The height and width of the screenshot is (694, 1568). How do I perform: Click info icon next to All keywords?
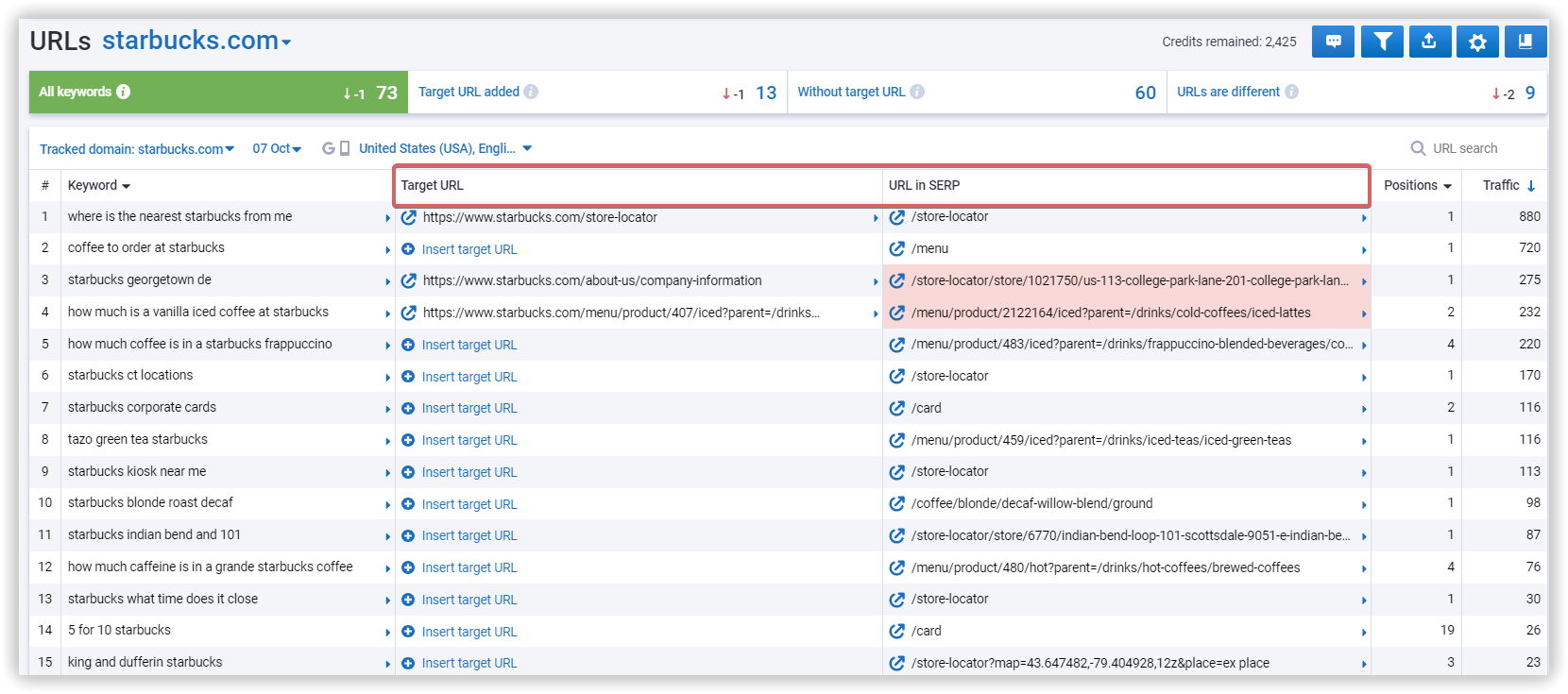coord(124,92)
